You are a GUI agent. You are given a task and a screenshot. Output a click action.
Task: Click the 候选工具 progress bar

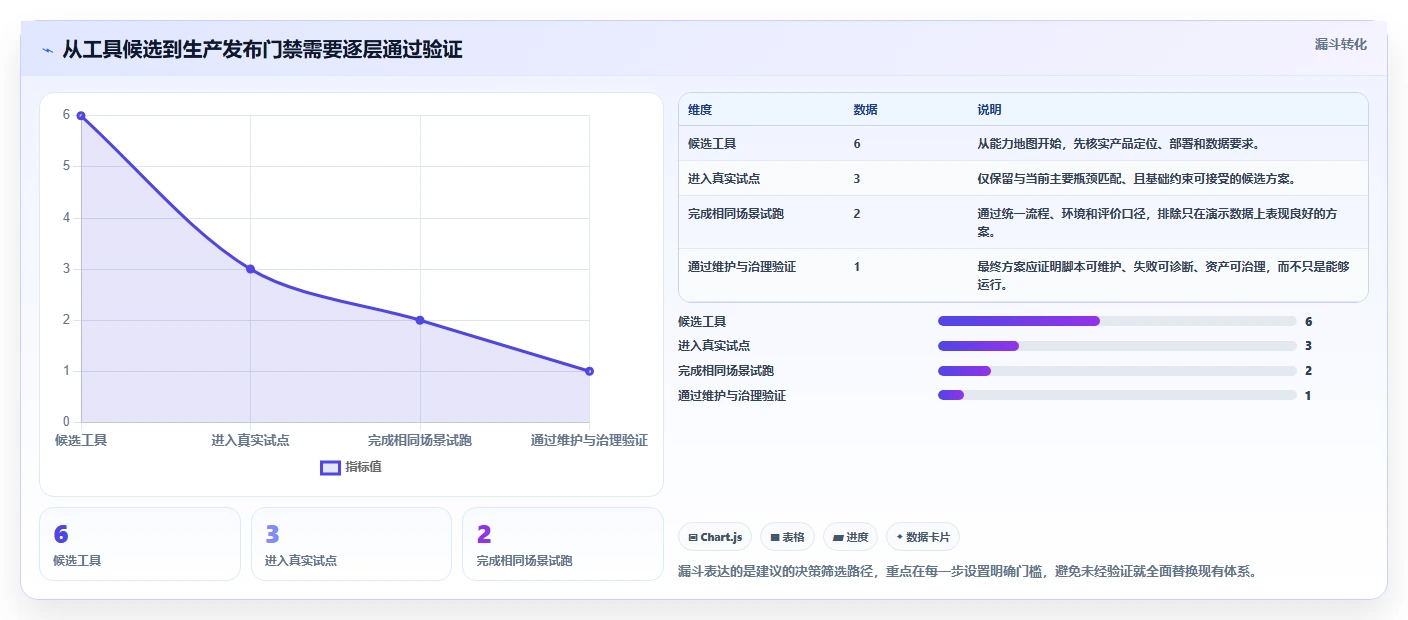tap(1117, 321)
